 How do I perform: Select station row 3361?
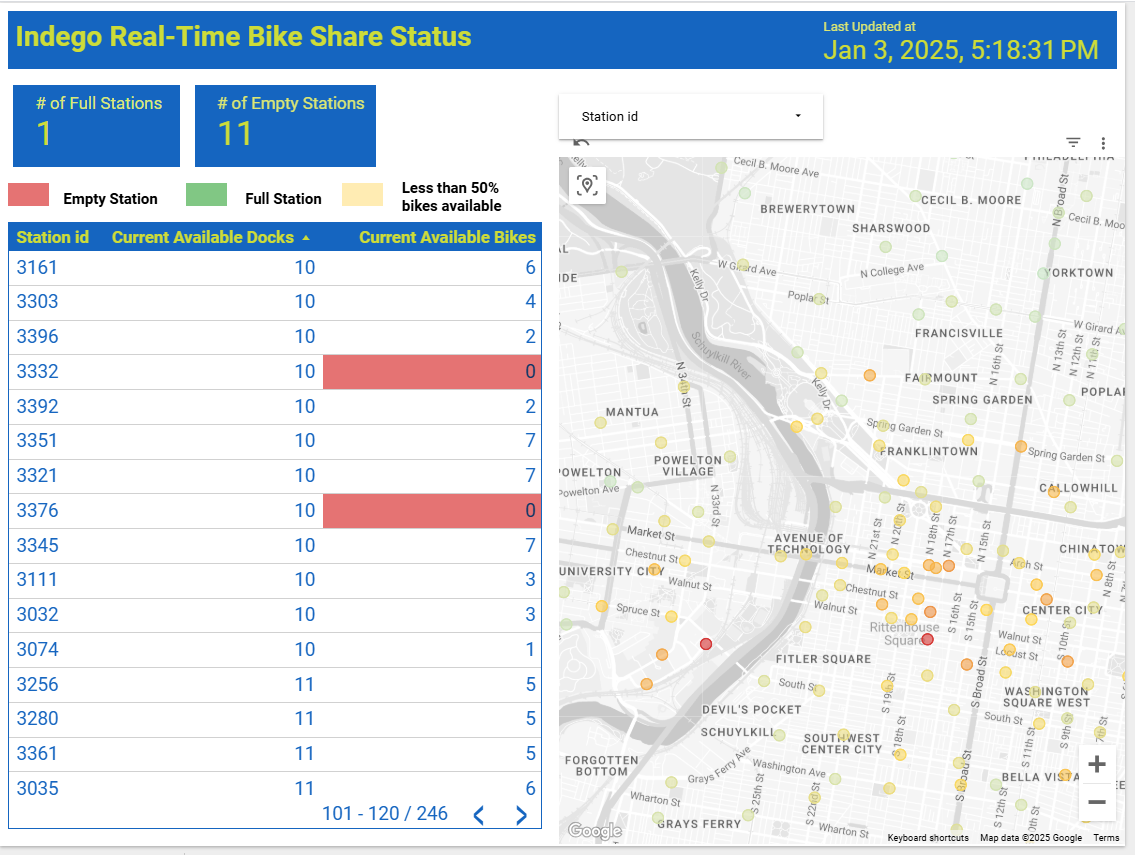[x=275, y=754]
